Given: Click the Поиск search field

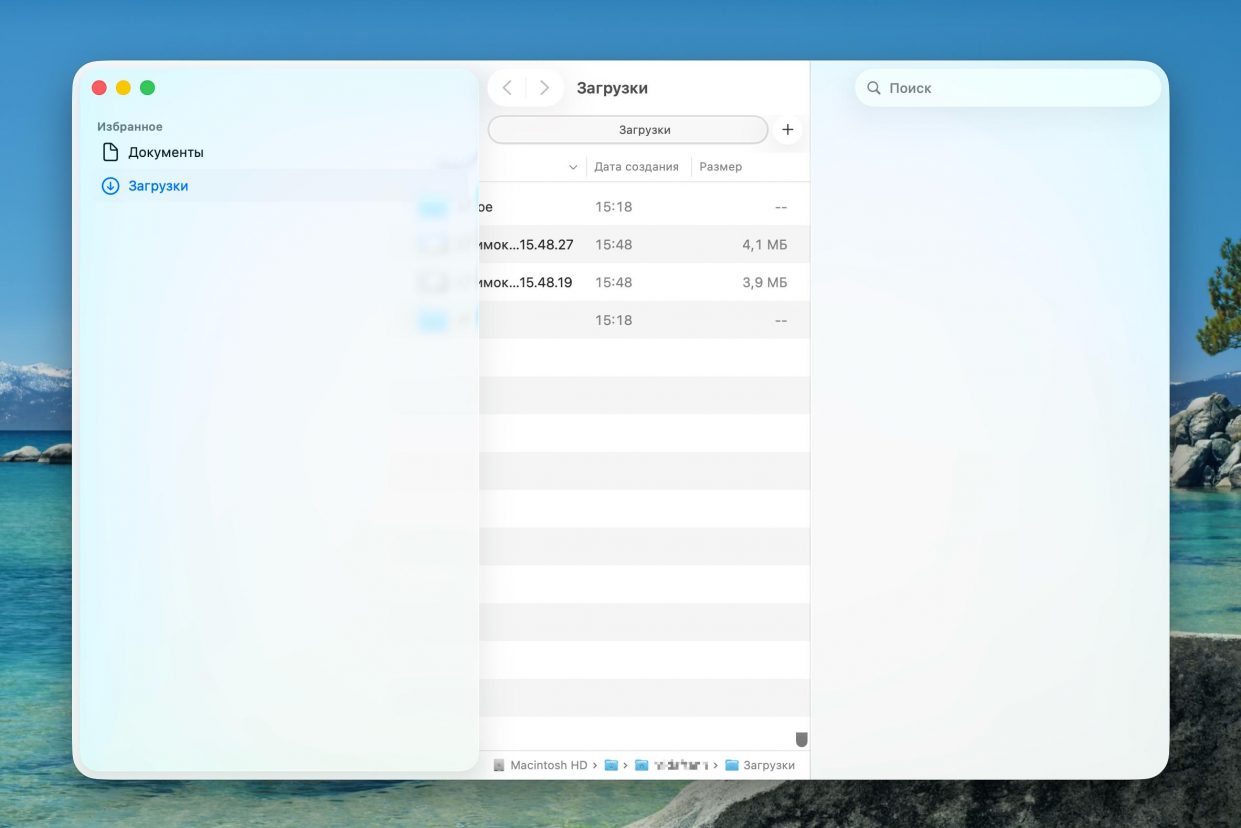Looking at the screenshot, I should click(x=1008, y=88).
